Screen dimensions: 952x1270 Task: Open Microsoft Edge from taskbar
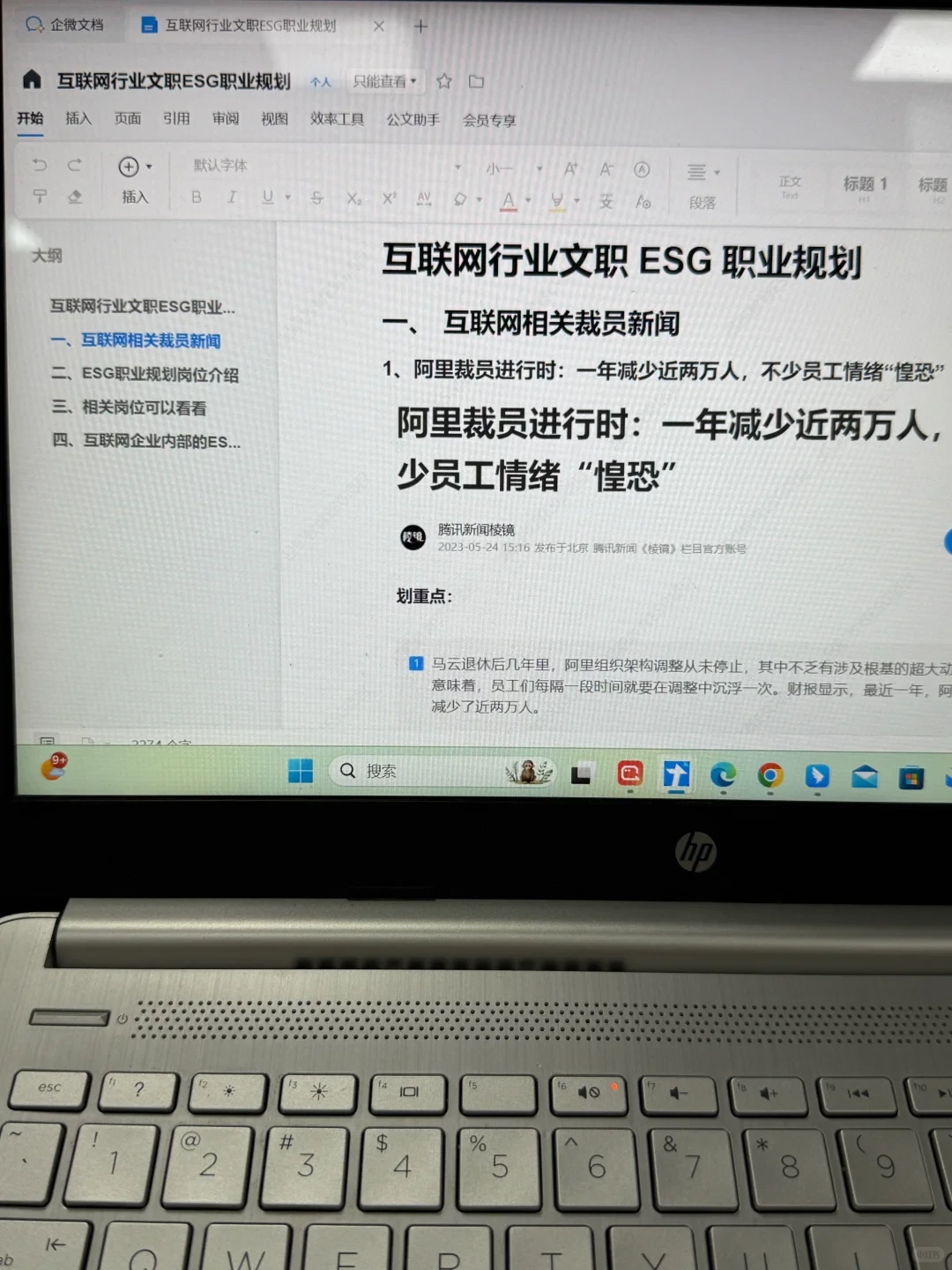coord(723,775)
